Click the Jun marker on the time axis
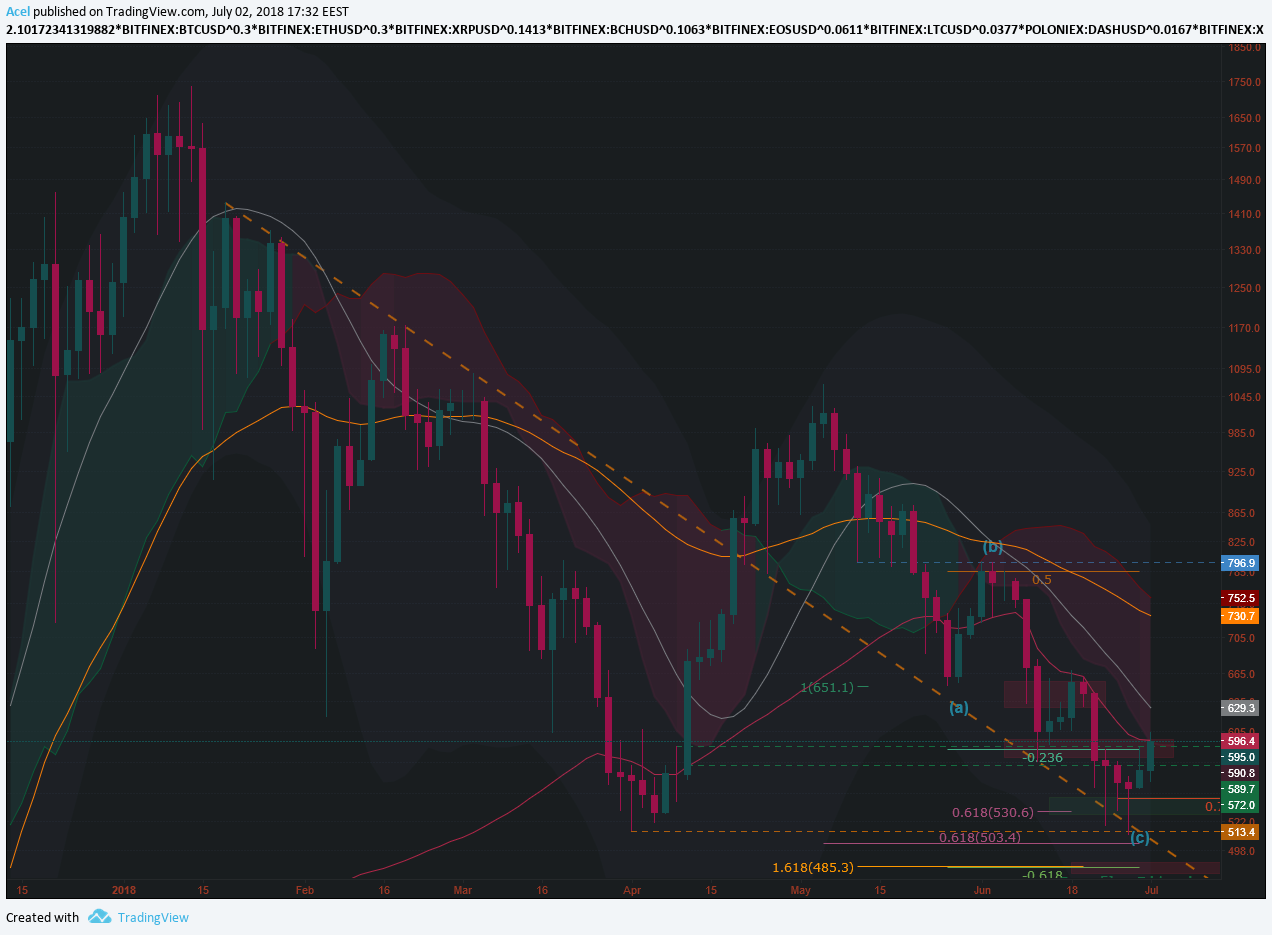 point(982,889)
